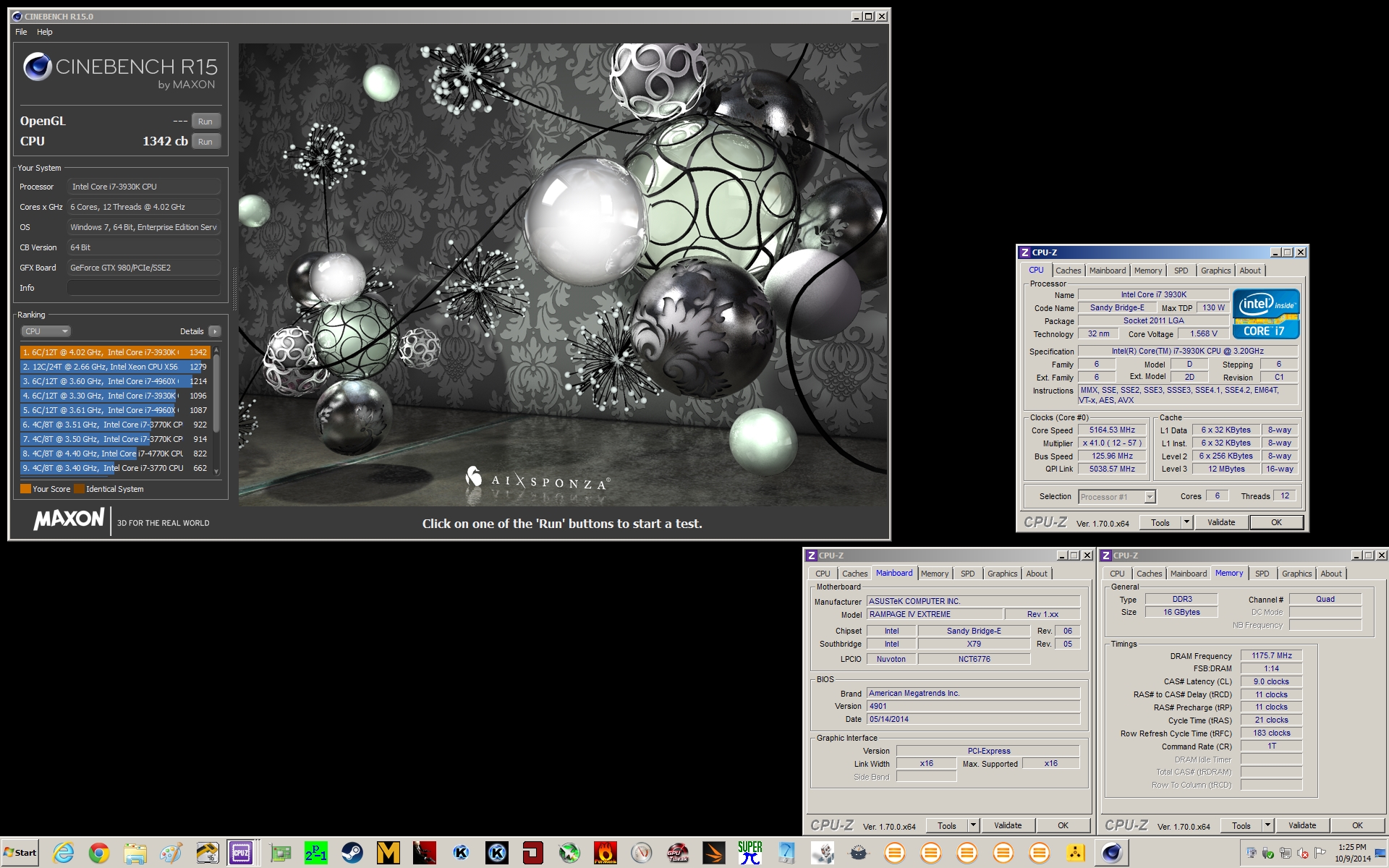Open Windows Explorer folder icon in taskbar
This screenshot has width=1389, height=868.
tap(135, 854)
